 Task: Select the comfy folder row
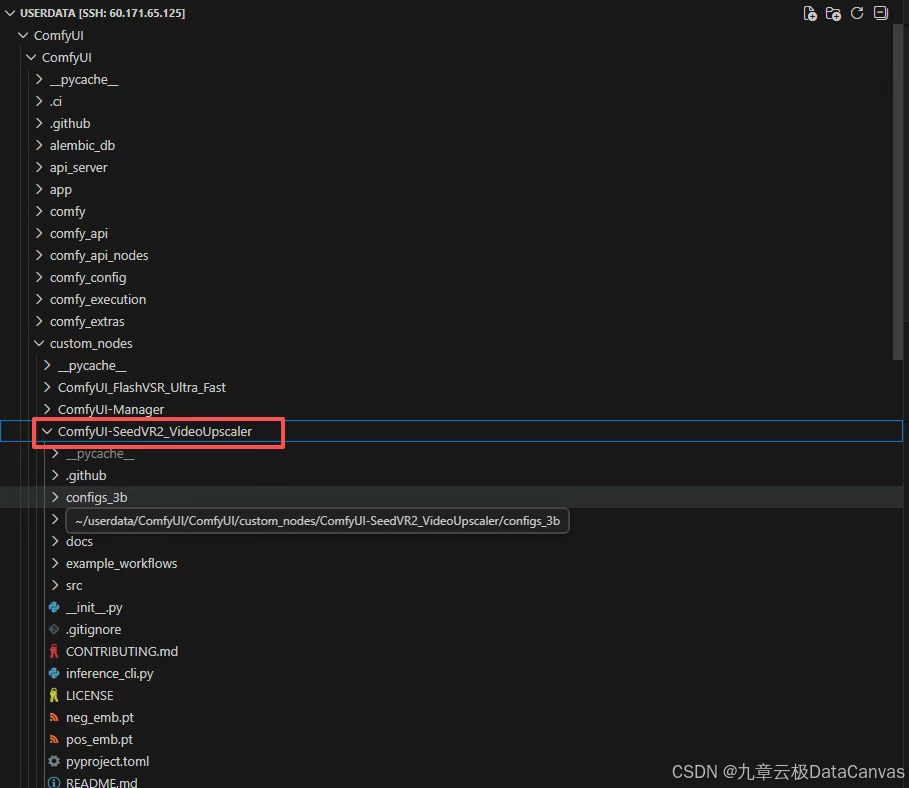[x=451, y=212]
